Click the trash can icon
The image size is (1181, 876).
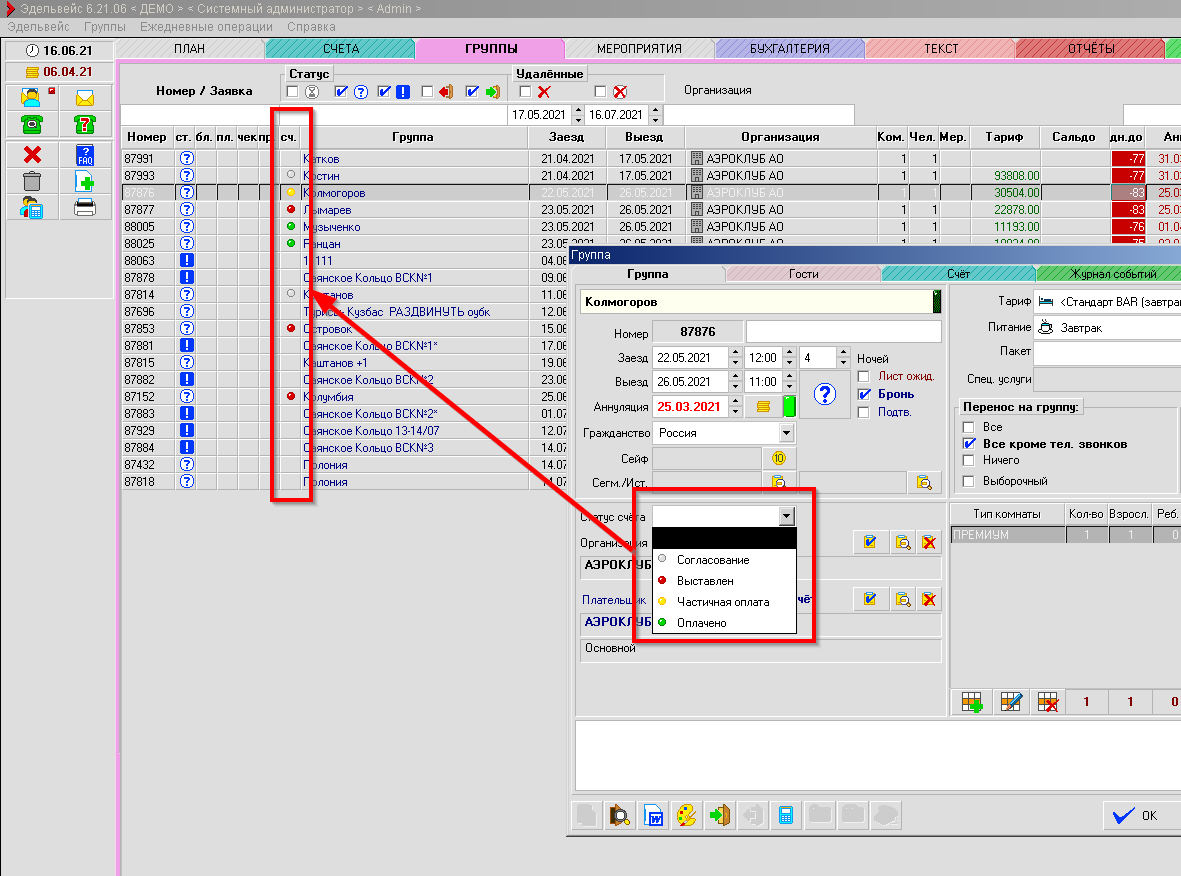click(x=32, y=181)
